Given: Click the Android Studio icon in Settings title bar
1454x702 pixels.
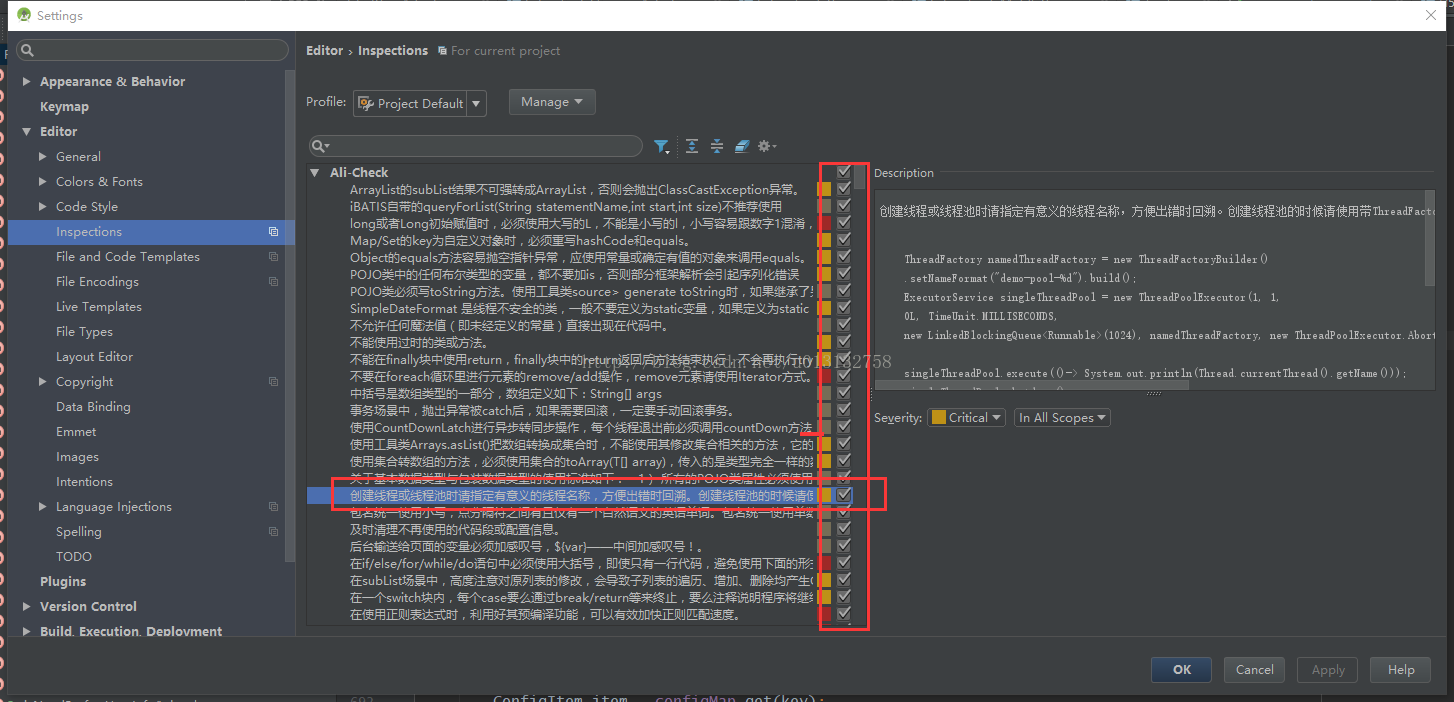Looking at the screenshot, I should point(22,15).
